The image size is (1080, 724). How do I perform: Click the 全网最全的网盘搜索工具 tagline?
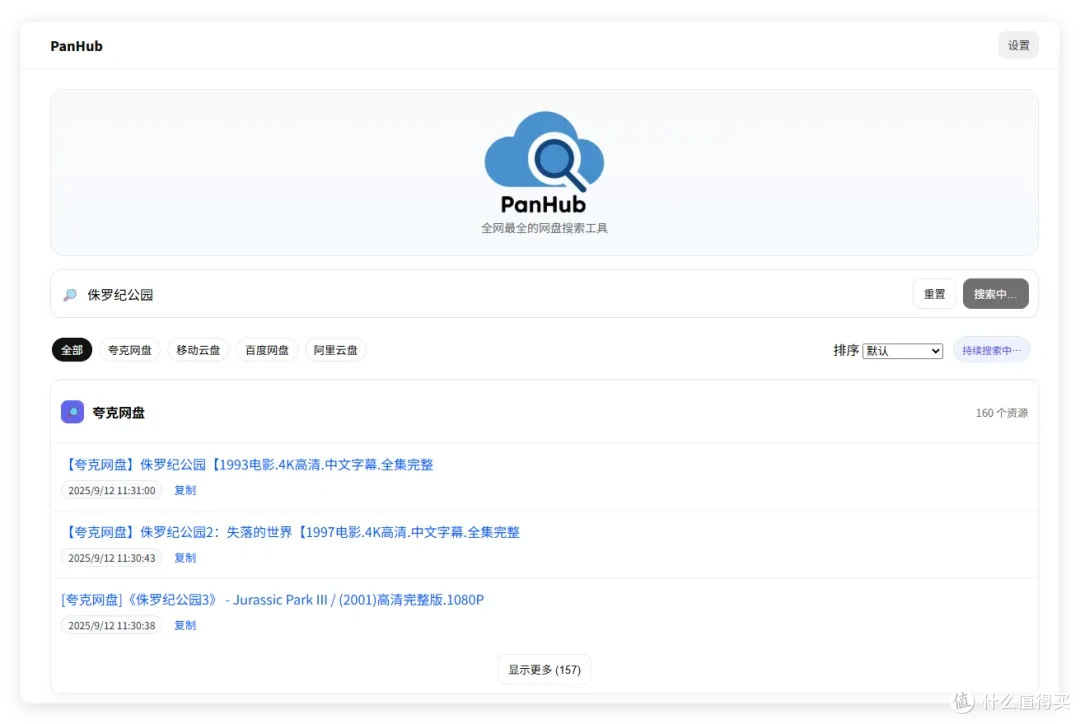pyautogui.click(x=544, y=228)
